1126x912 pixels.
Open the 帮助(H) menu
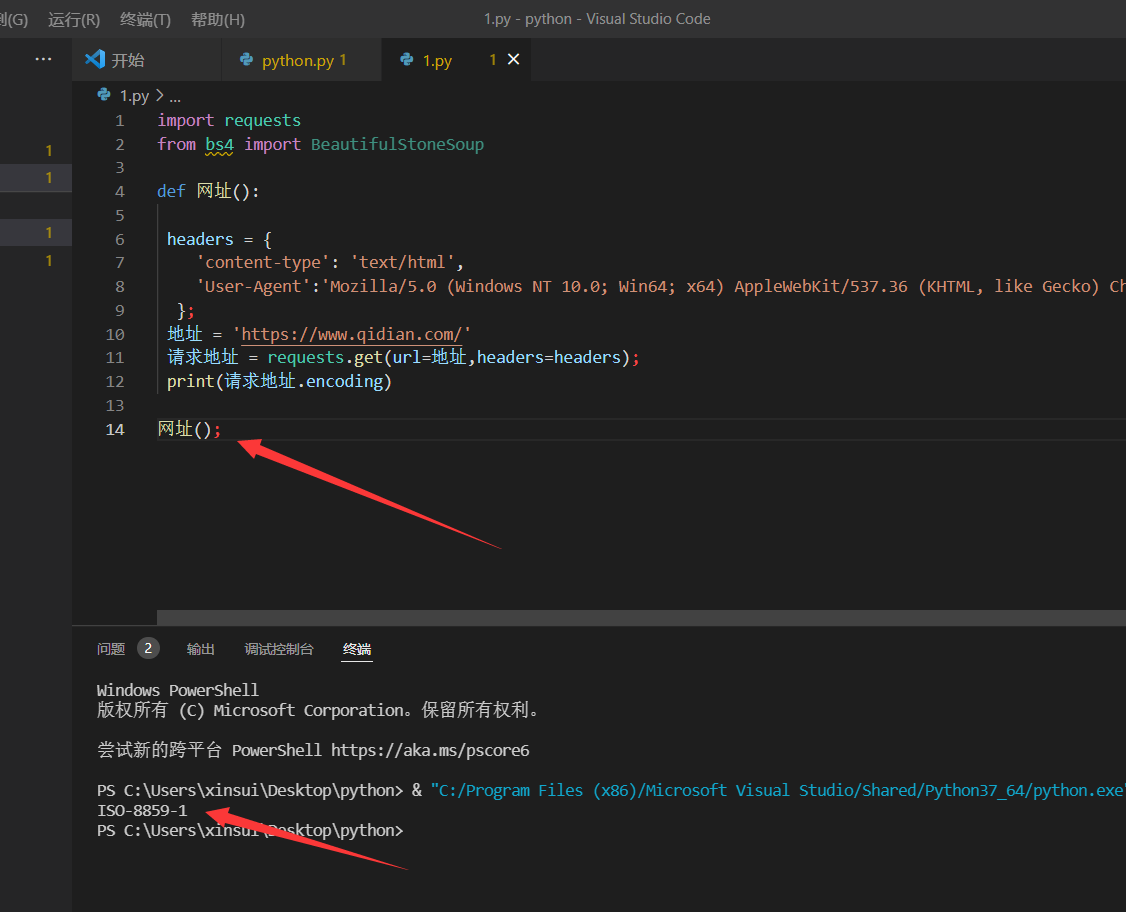point(217,19)
